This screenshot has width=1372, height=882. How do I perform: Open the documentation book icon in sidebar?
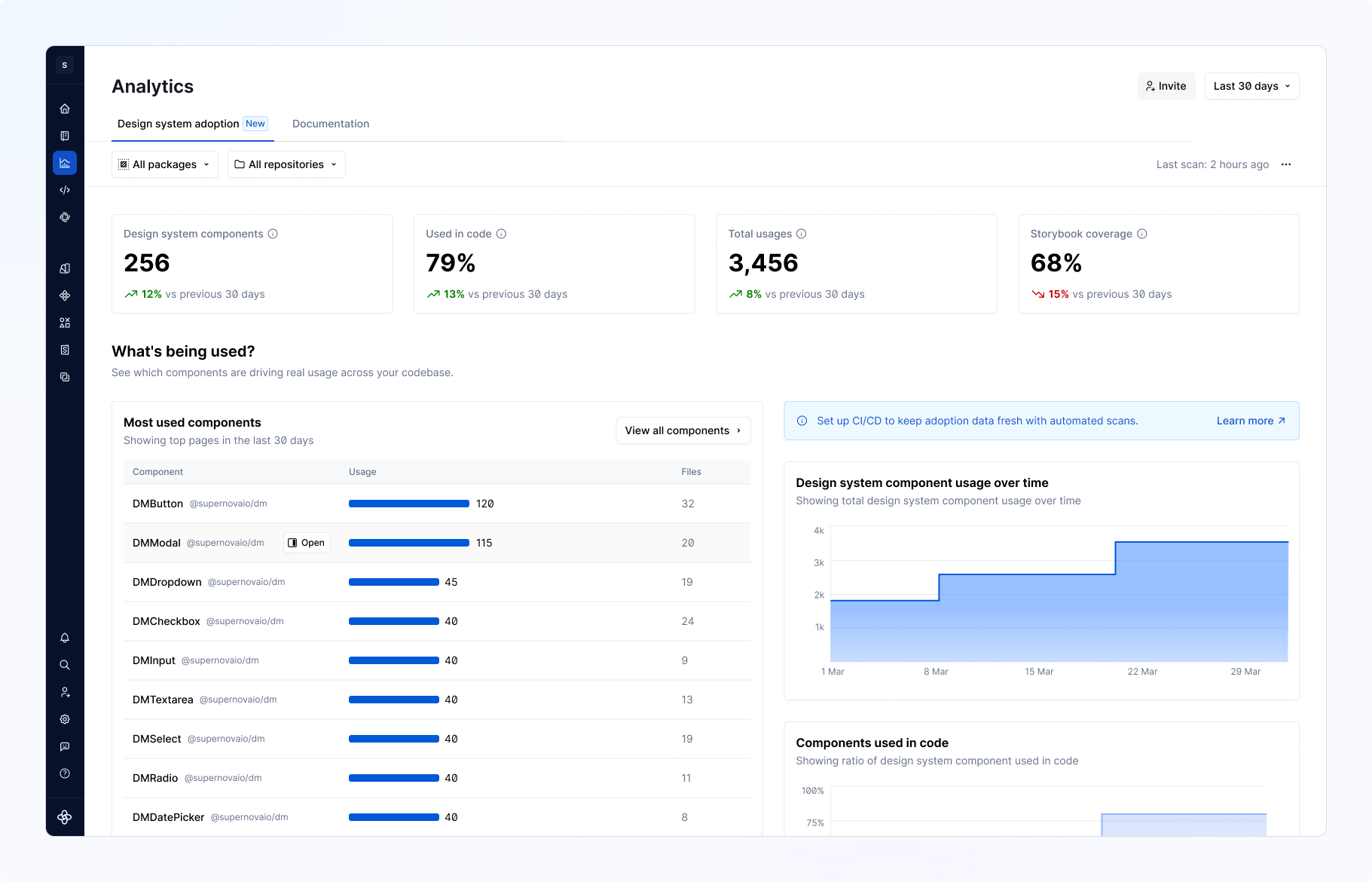coord(65,136)
